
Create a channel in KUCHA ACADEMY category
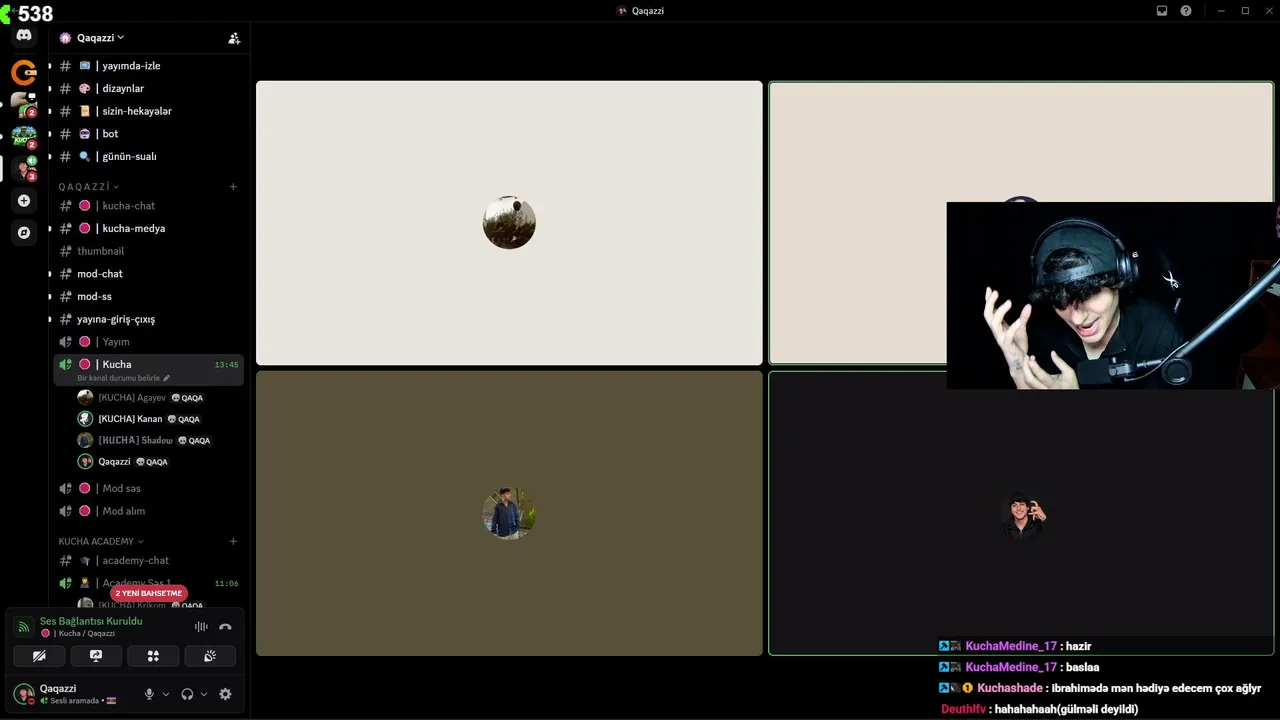[x=233, y=541]
